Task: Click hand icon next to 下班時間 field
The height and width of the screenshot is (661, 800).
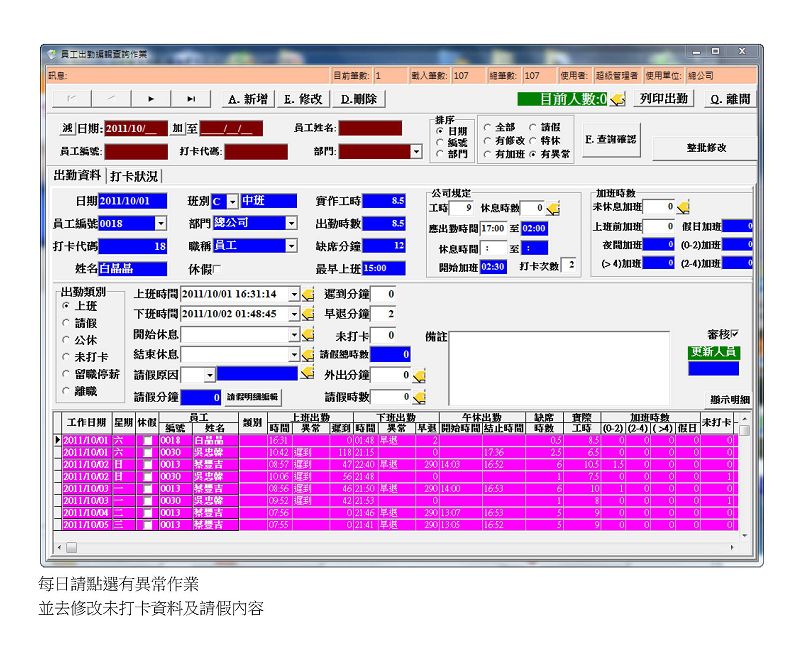Action: point(307,314)
